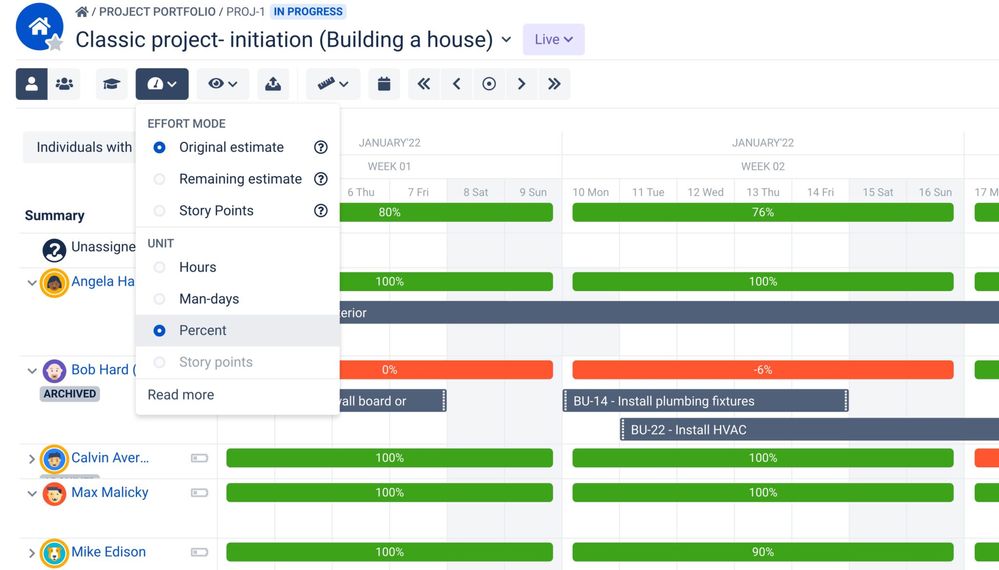Open help for Original estimate
This screenshot has width=999, height=570.
(321, 147)
